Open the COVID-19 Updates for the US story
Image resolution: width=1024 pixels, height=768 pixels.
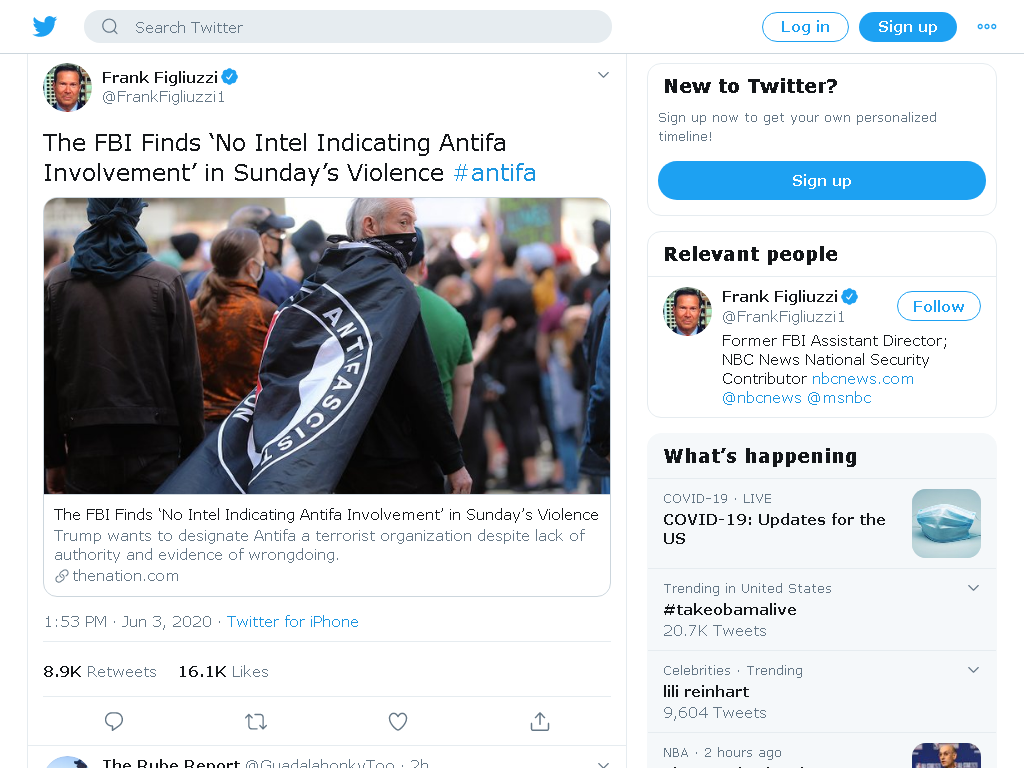click(x=822, y=524)
